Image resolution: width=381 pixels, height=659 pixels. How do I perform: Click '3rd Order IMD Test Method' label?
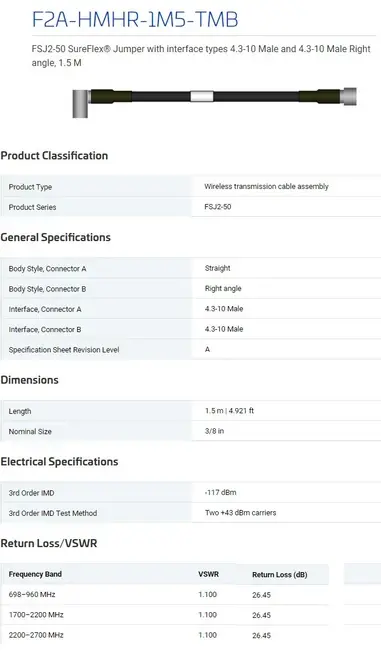click(x=53, y=513)
